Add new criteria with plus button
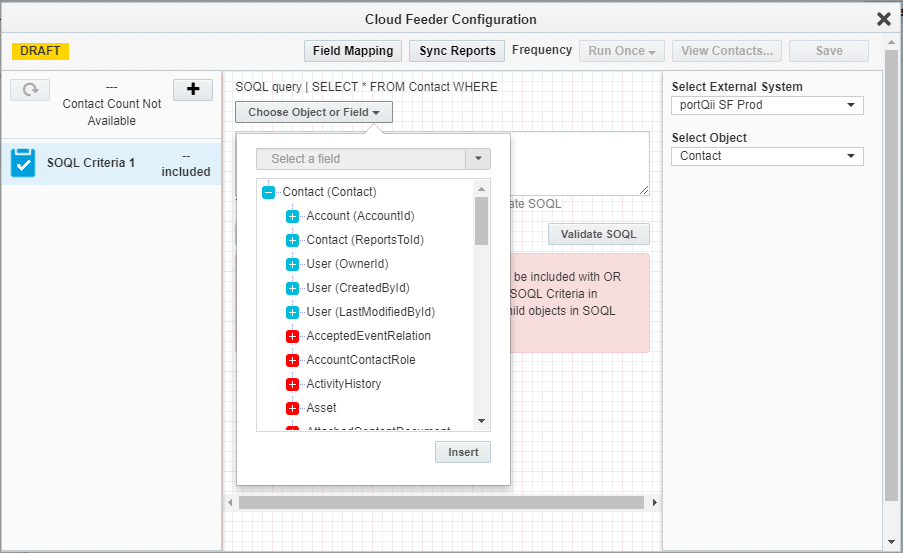Screen dimensions: 903x553 pyautogui.click(x=193, y=90)
